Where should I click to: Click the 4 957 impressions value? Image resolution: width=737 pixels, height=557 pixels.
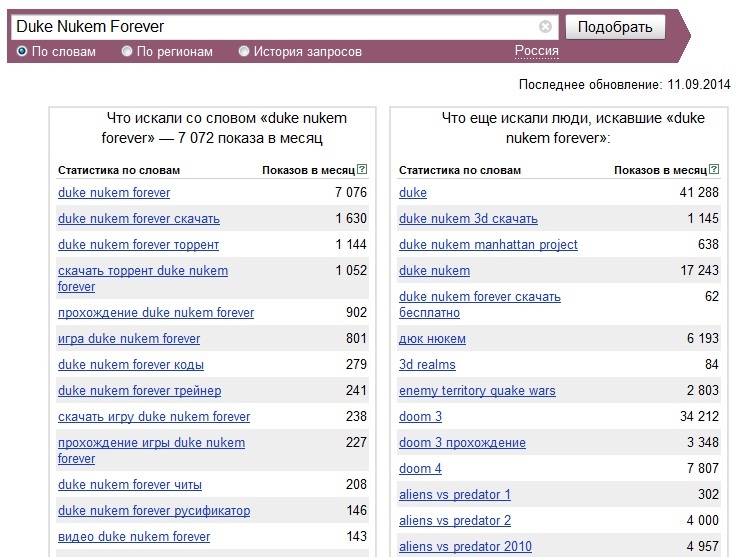[702, 546]
